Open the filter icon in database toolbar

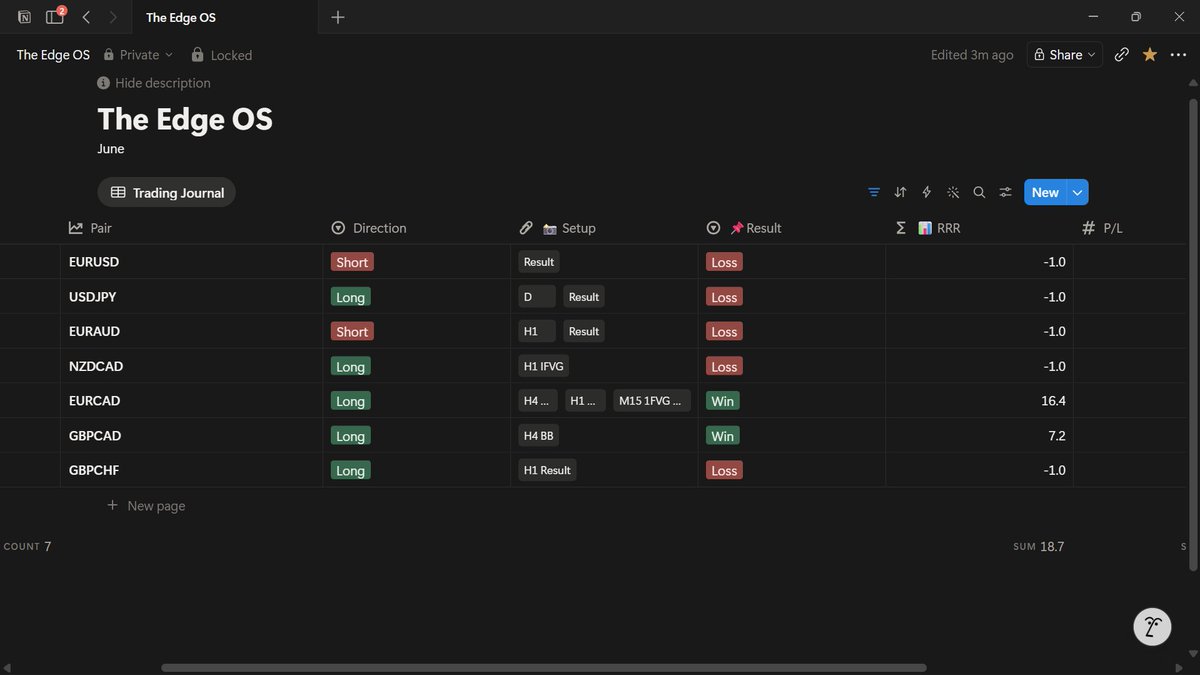point(874,192)
